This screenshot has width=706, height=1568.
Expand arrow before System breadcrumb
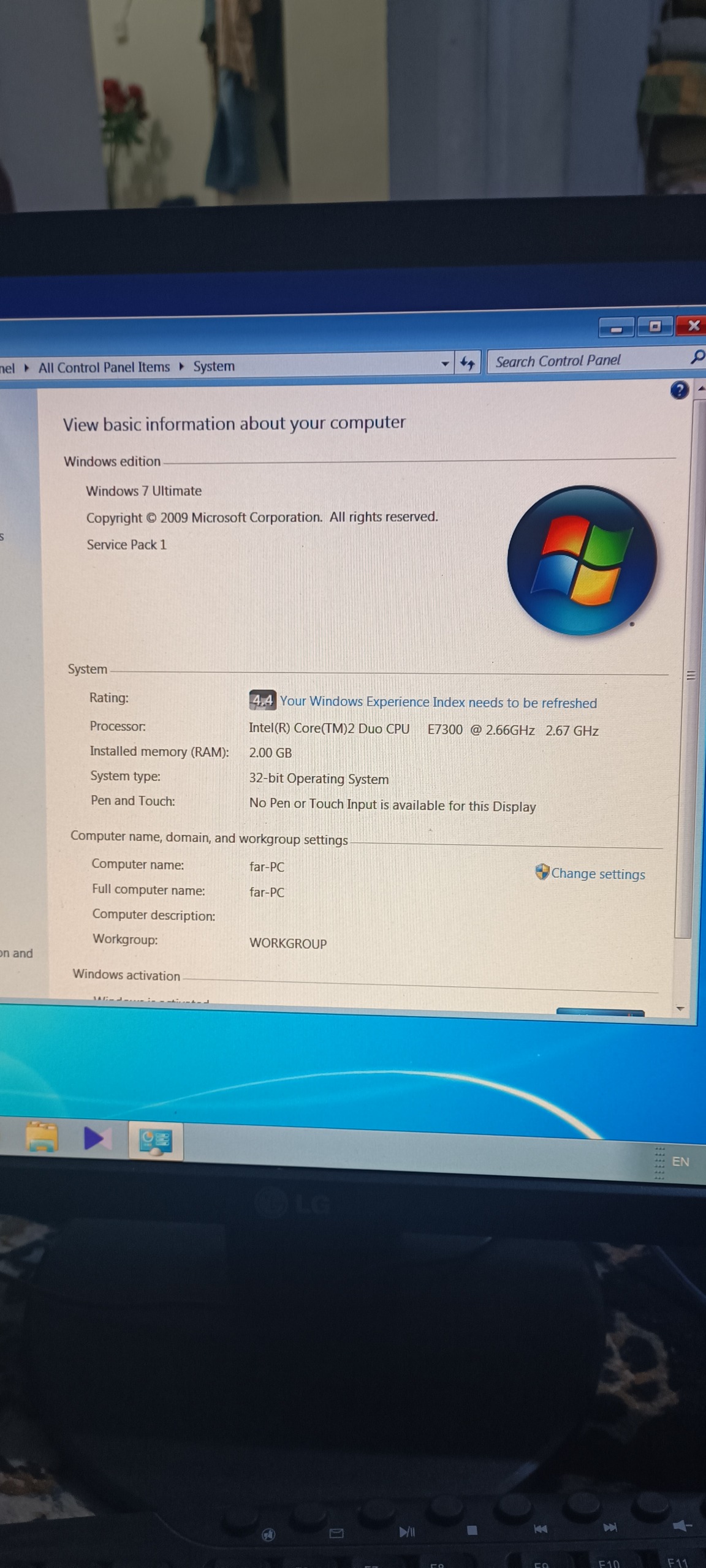tap(181, 367)
